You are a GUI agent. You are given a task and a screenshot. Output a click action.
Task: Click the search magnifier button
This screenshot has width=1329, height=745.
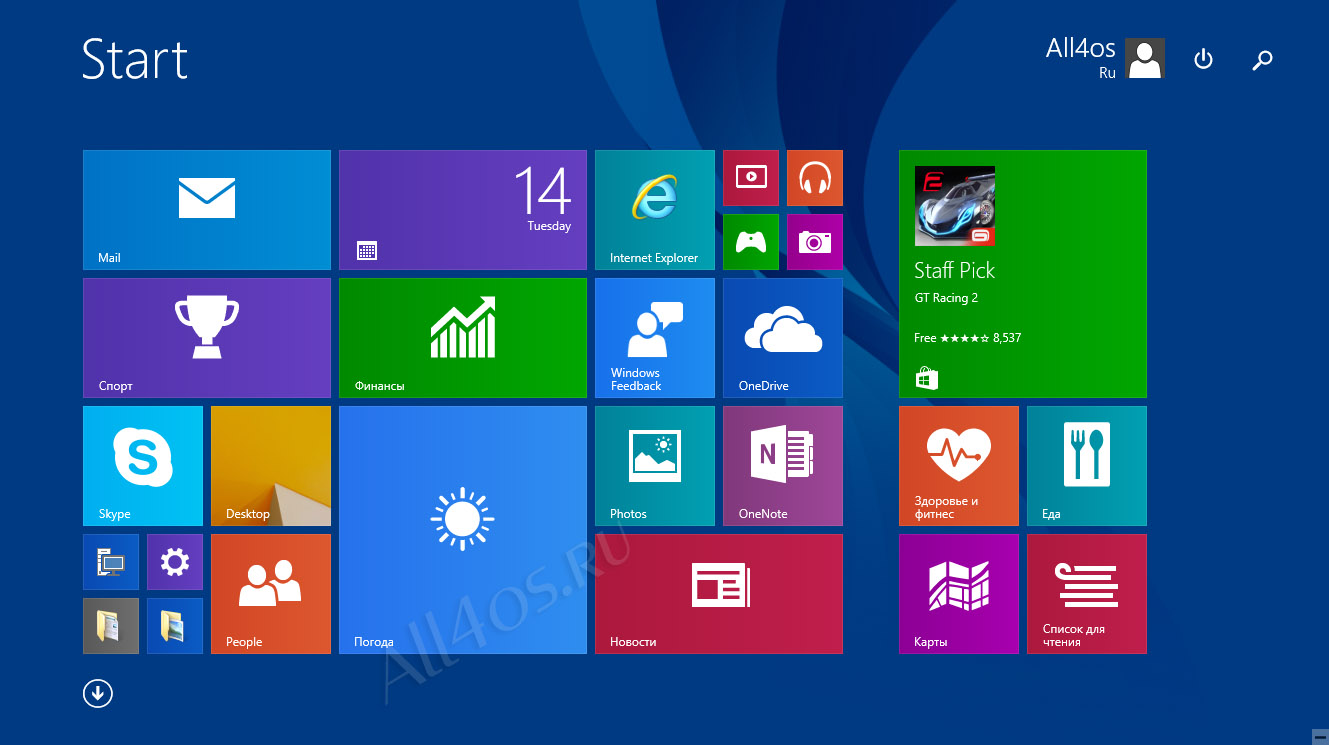[1262, 60]
